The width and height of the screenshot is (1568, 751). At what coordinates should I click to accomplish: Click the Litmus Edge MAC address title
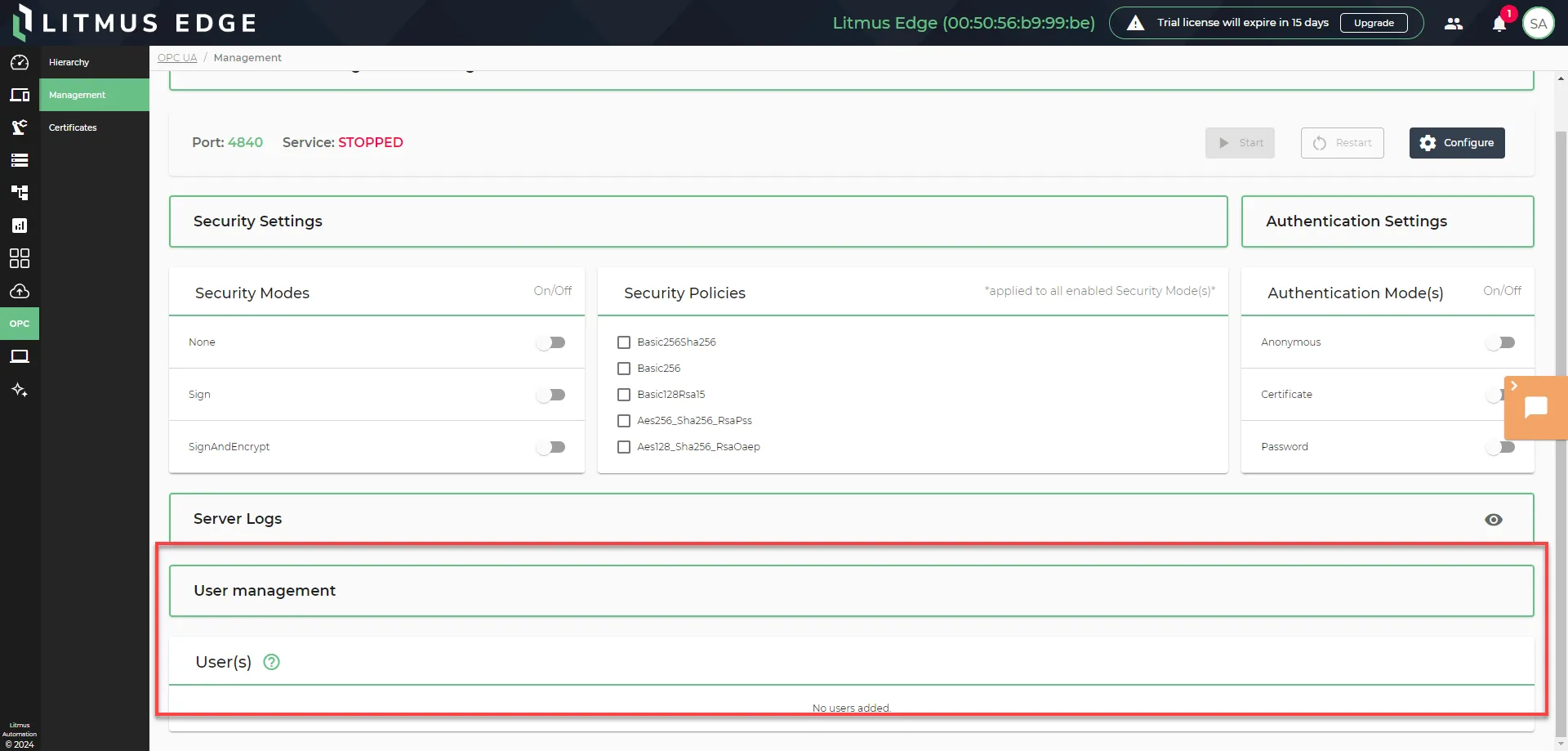click(x=964, y=23)
